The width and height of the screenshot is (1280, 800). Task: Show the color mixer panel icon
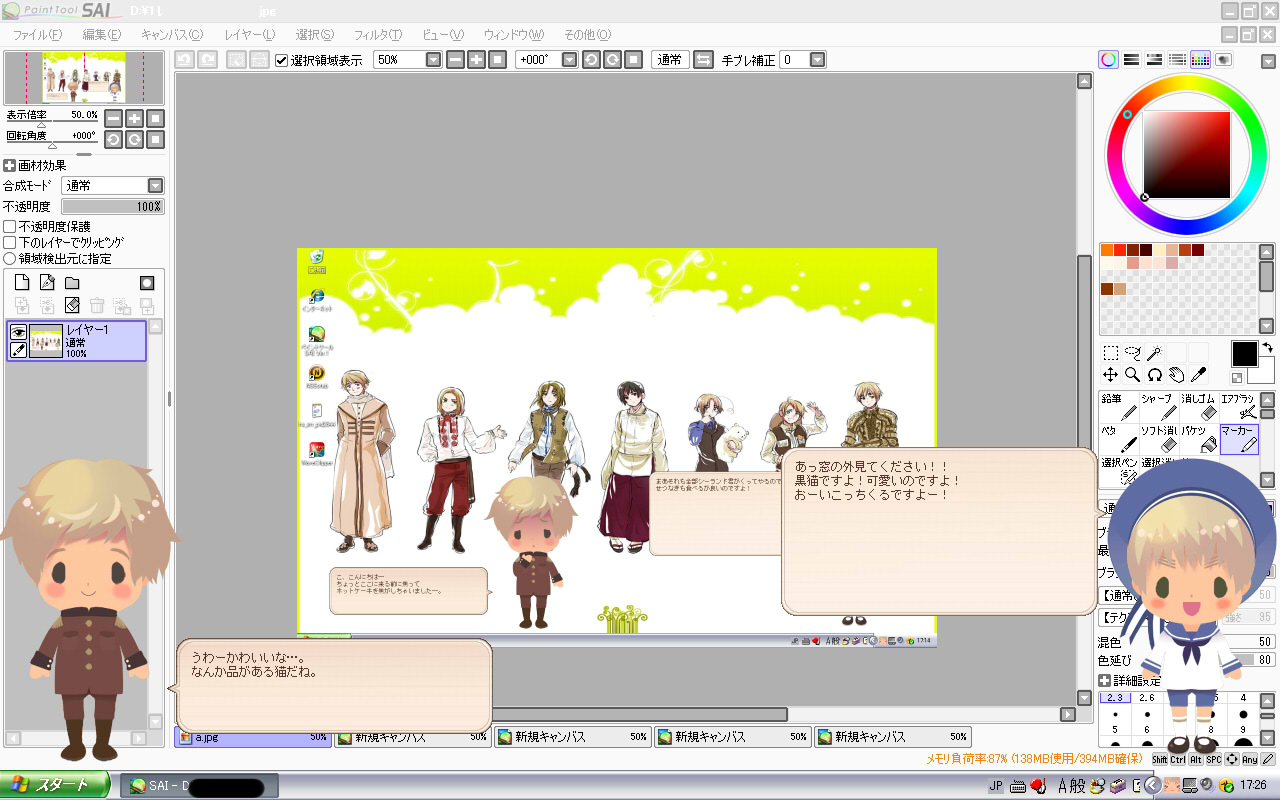(1177, 60)
